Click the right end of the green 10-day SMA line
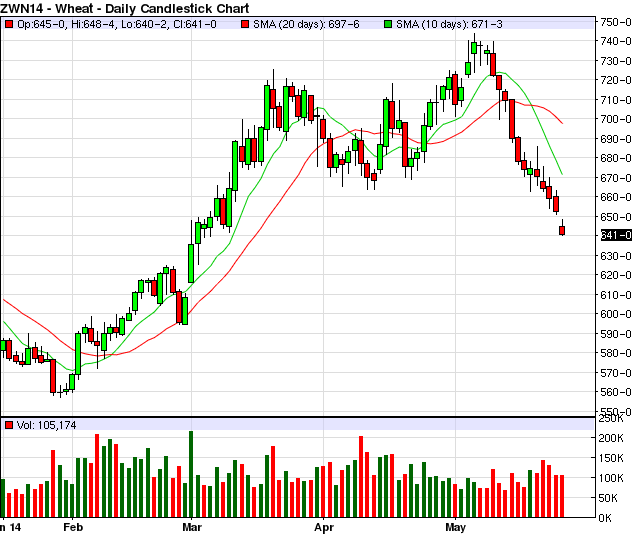 (562, 174)
